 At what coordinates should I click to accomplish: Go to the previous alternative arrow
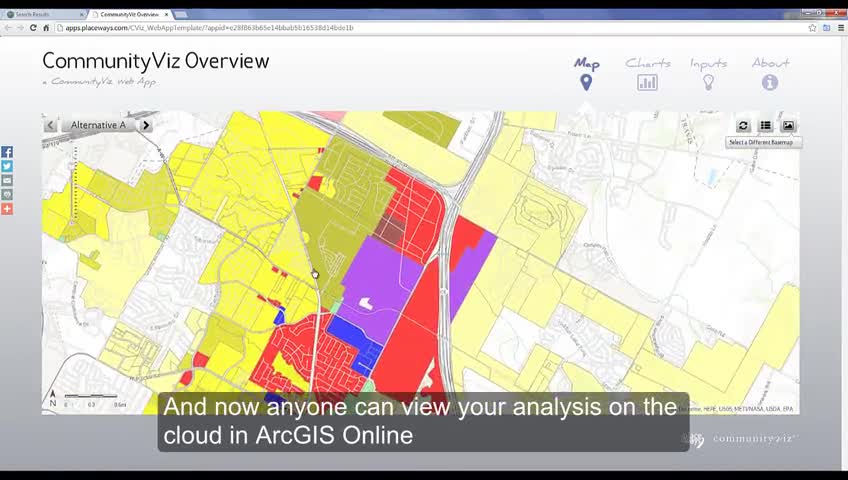pyautogui.click(x=50, y=125)
